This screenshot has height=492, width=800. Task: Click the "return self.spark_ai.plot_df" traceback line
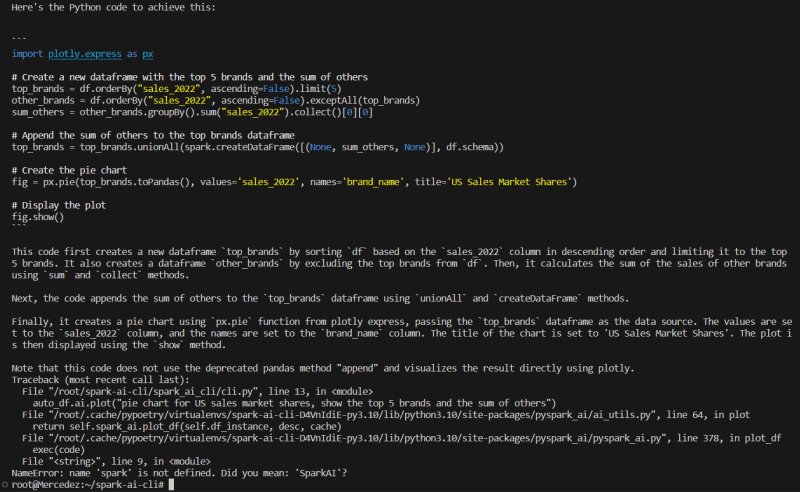point(187,426)
